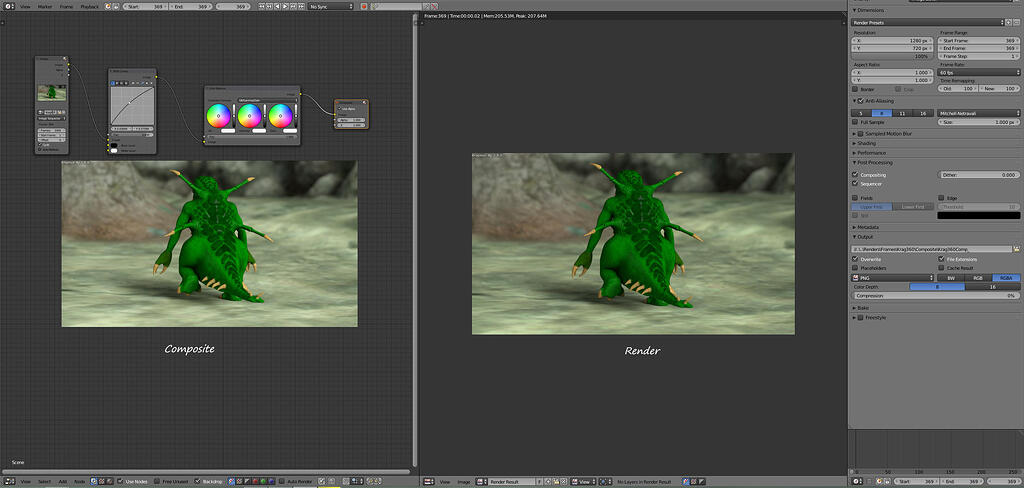This screenshot has height=488, width=1024.
Task: Open Mitchell-Netravali filter dropdown
Action: pos(979,113)
